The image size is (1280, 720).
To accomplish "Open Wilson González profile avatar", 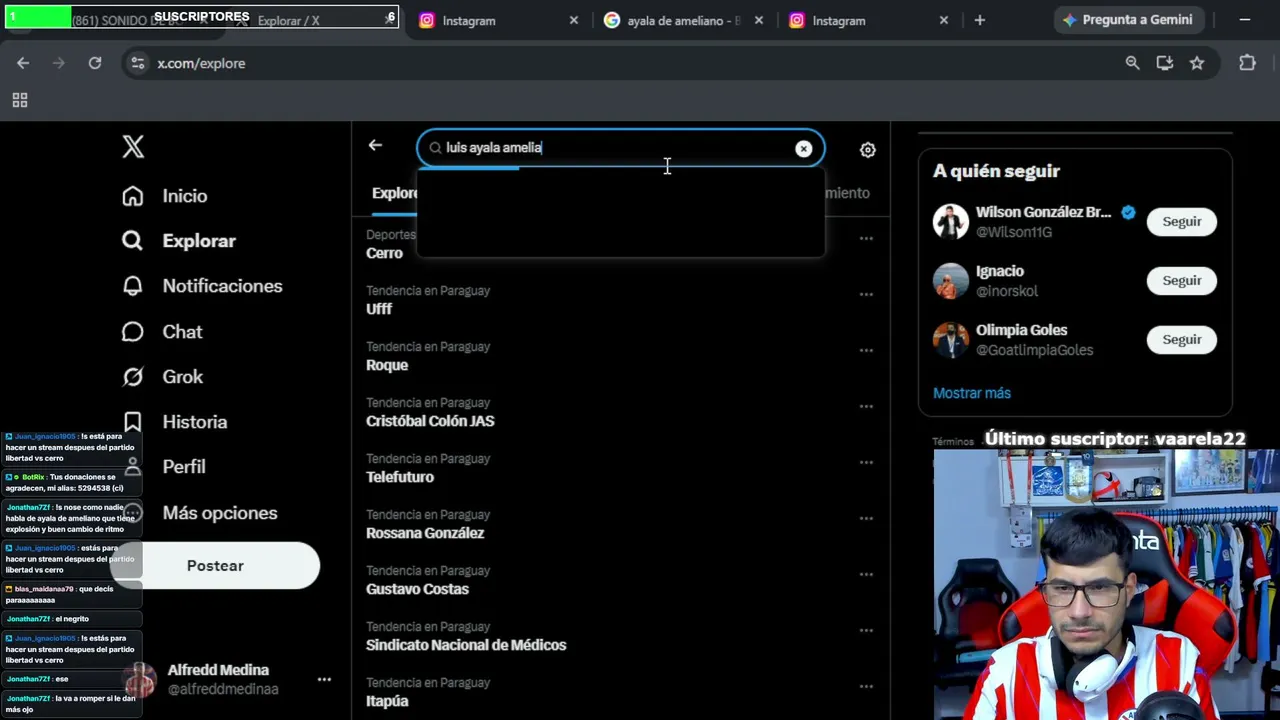I will (x=951, y=221).
